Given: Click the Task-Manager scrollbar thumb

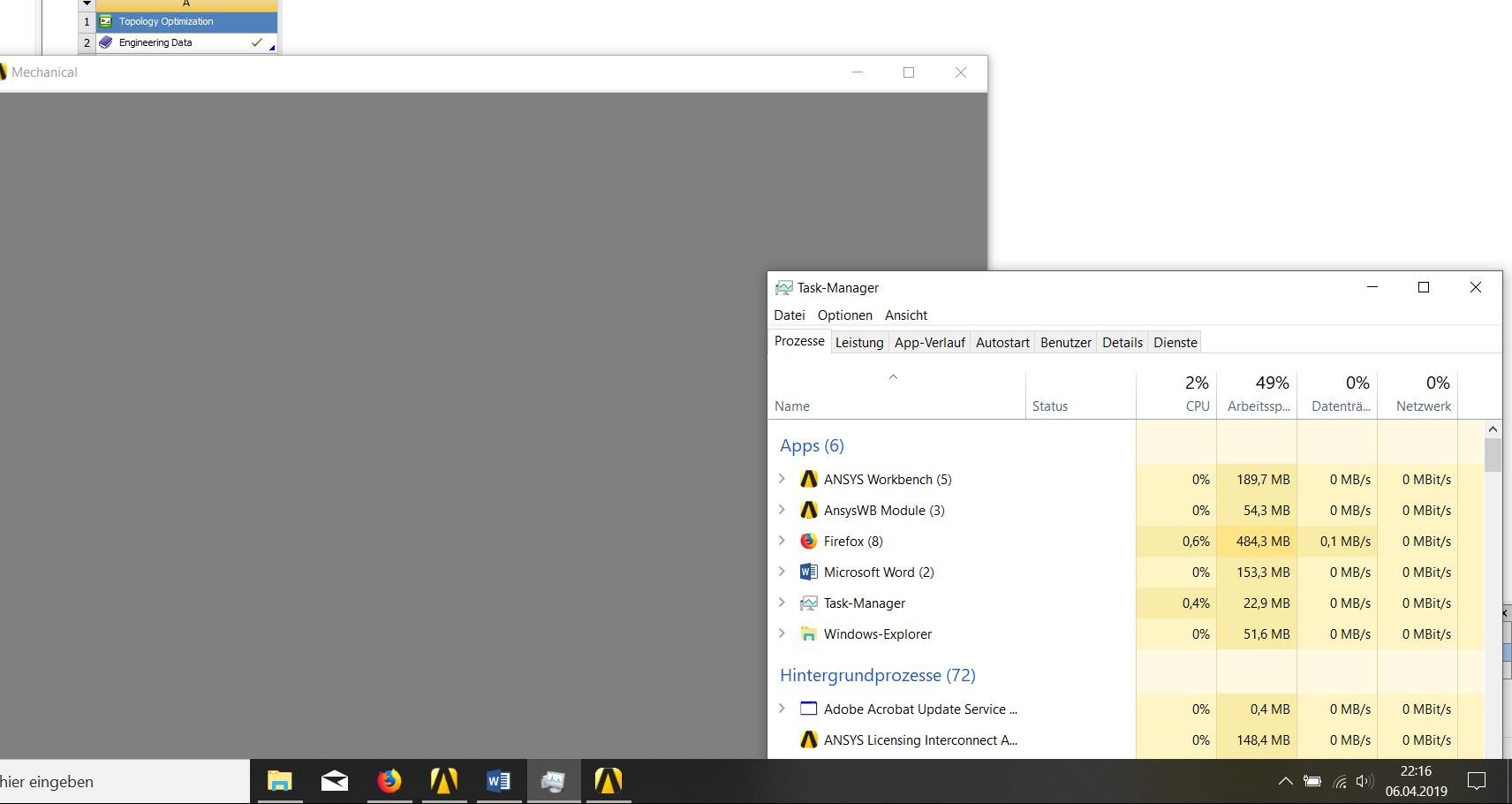Looking at the screenshot, I should coord(1493,455).
